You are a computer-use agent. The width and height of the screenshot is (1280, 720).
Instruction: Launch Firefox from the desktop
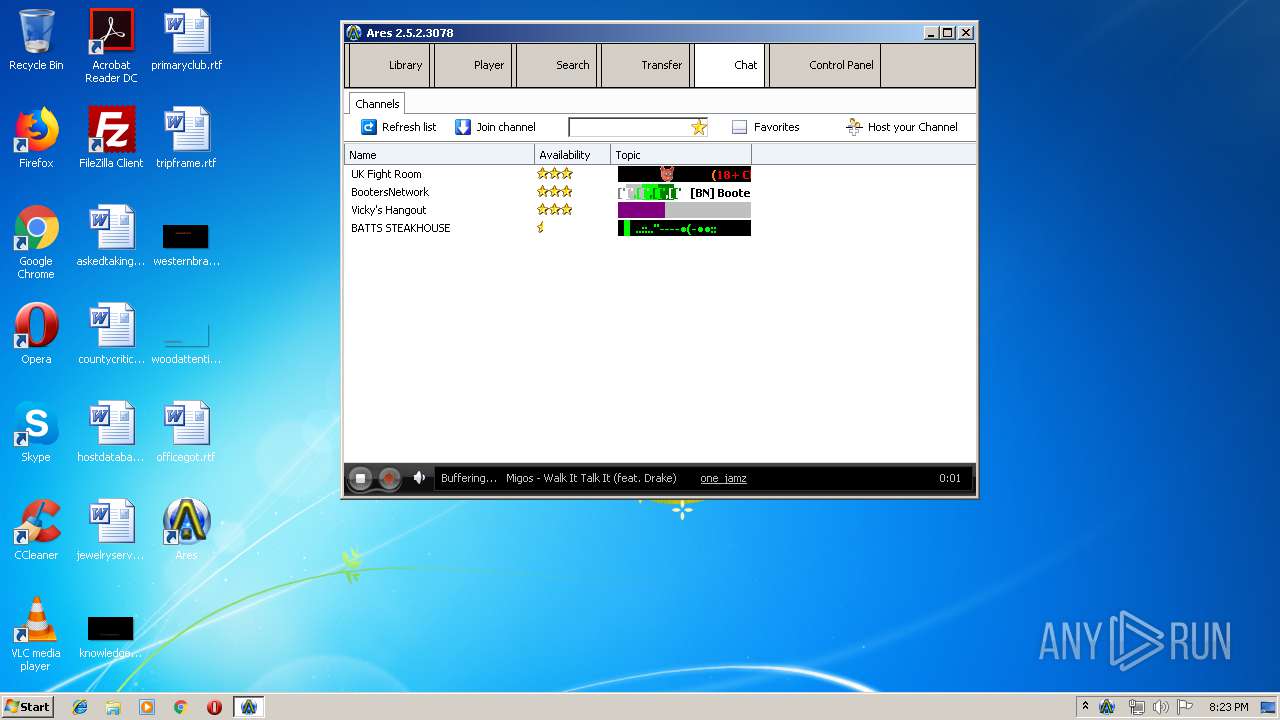(36, 138)
